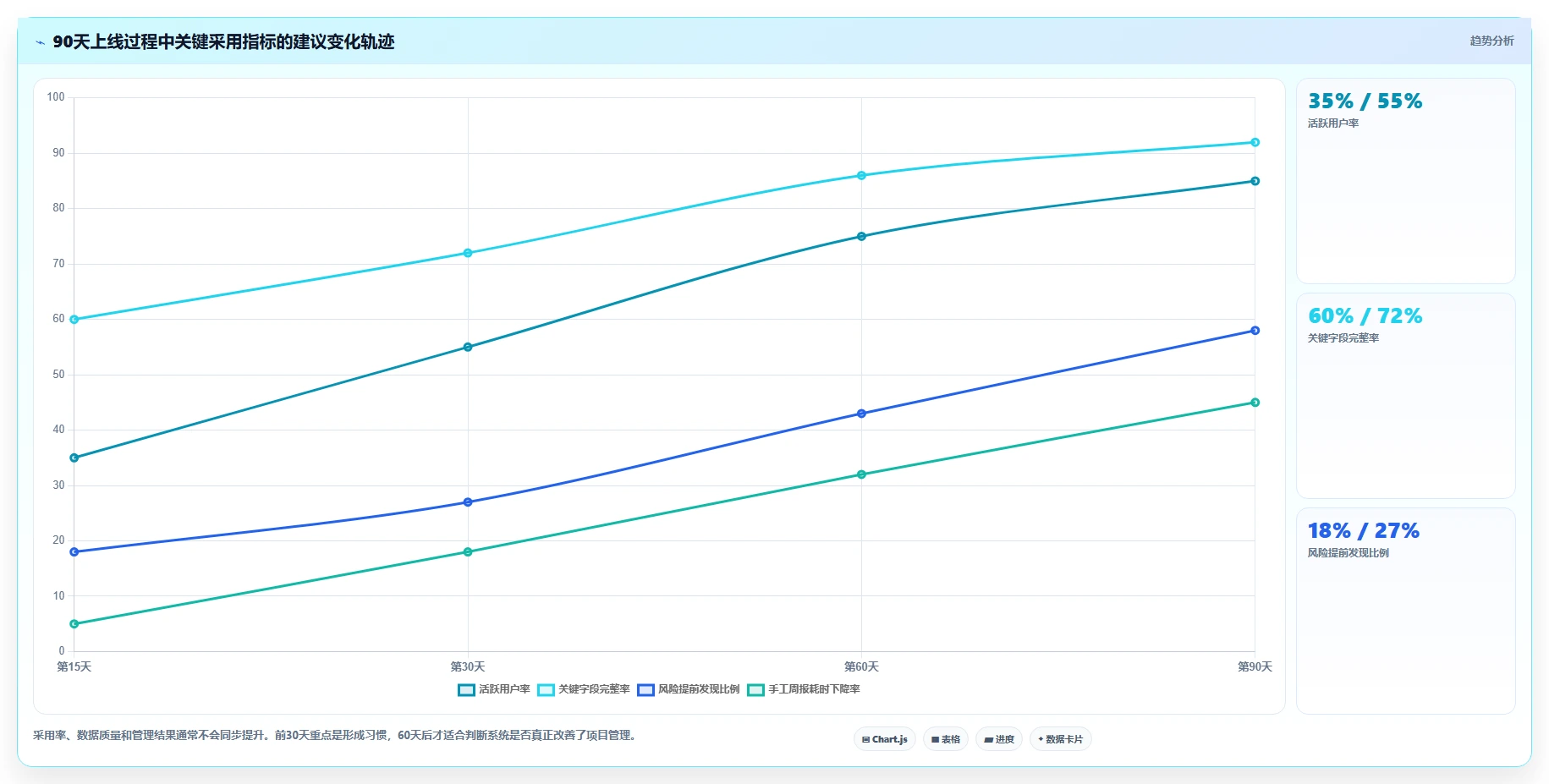Viewport: 1549px width, 784px height.
Task: Click the 60% / 72% card value
Action: [x=1365, y=316]
